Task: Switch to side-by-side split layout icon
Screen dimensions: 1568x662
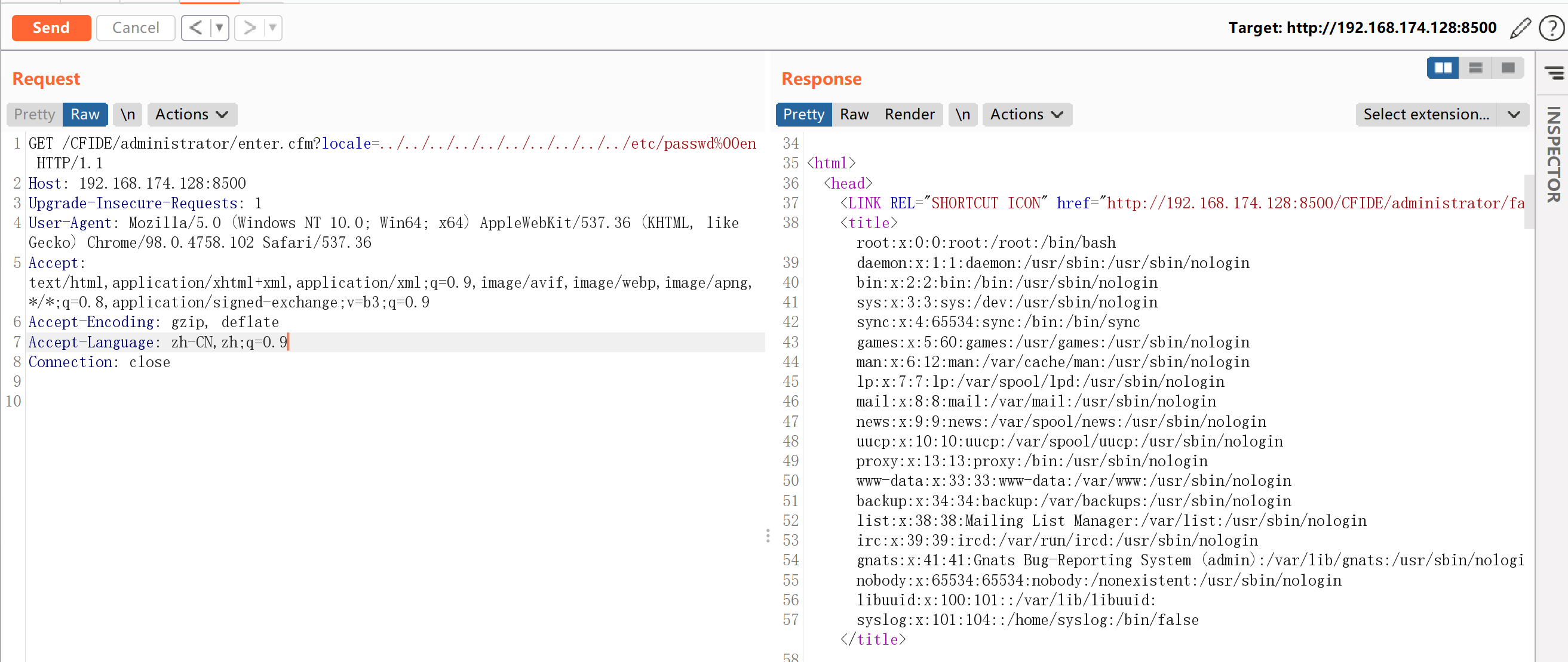Action: click(x=1442, y=67)
